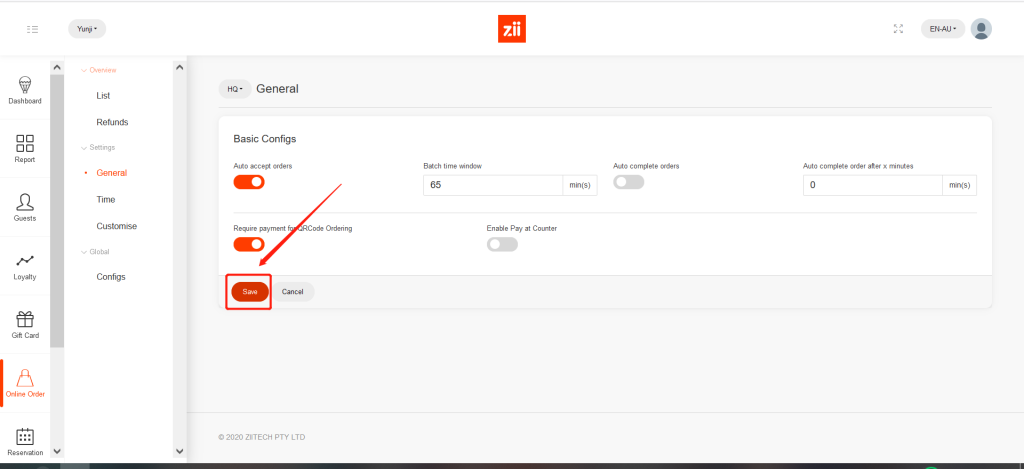Go to Guests via sidebar icon
The height and width of the screenshot is (469, 1024).
(25, 202)
